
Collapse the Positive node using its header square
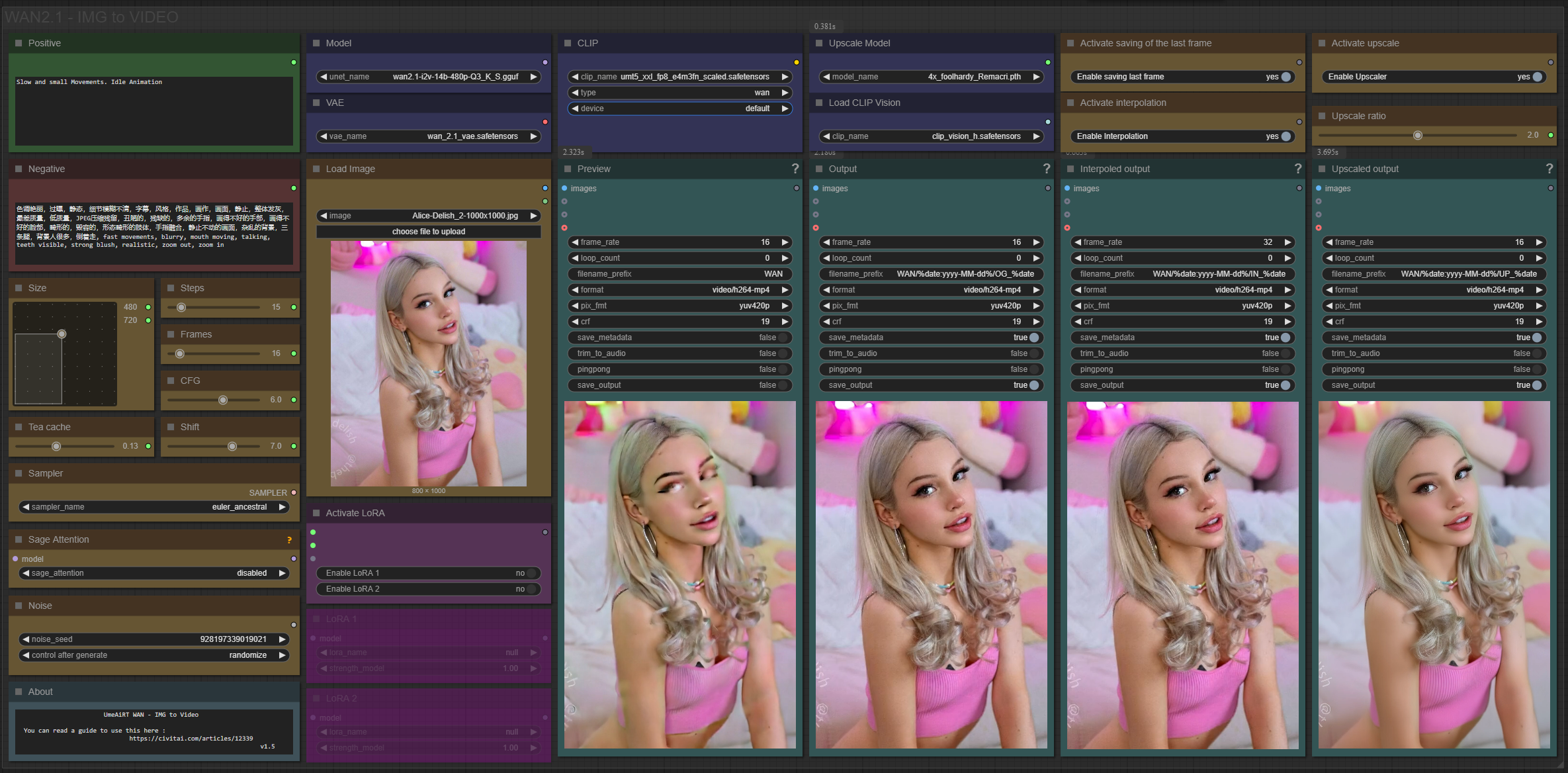(x=19, y=43)
